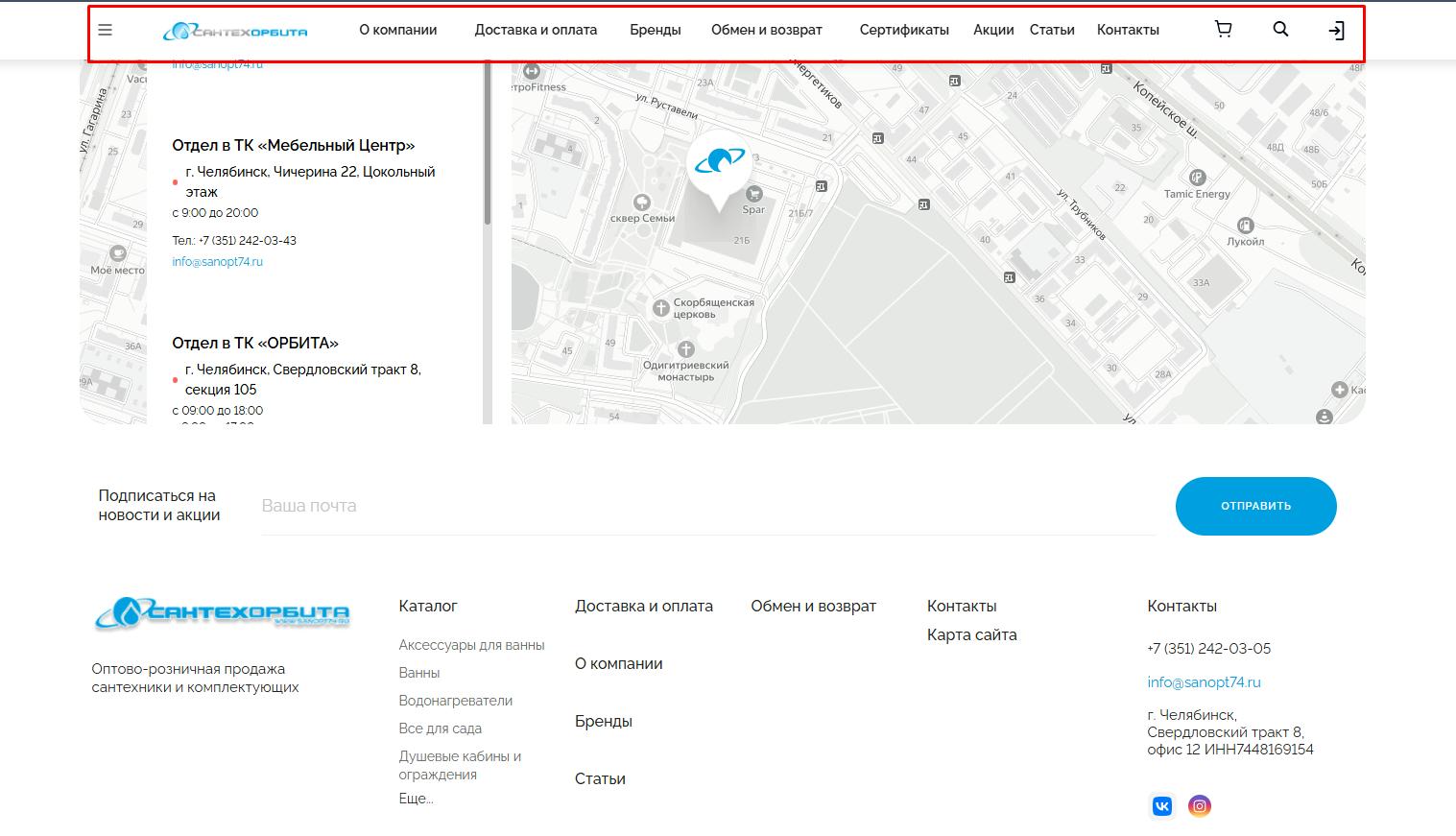This screenshot has width=1456, height=836.
Task: Click the Ваша почта email field
Action: click(708, 506)
